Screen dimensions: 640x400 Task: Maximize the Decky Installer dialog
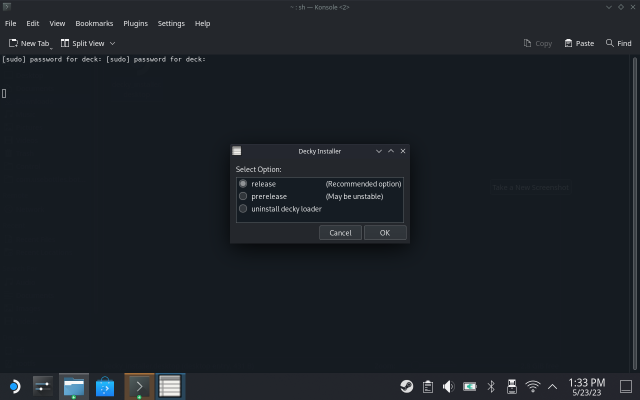(x=391, y=151)
